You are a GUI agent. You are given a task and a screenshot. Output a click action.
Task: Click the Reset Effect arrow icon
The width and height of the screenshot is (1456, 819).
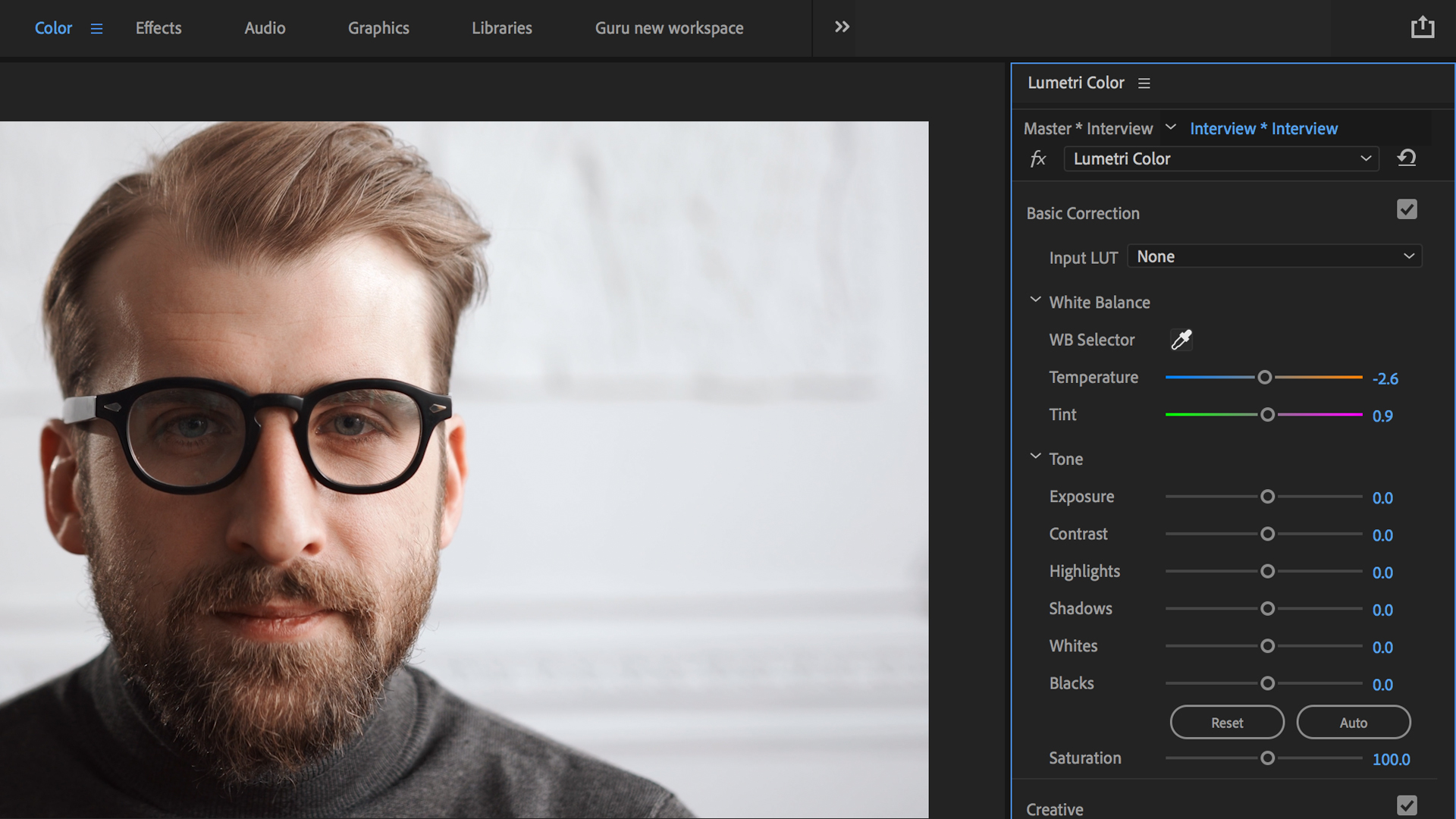[x=1407, y=158]
